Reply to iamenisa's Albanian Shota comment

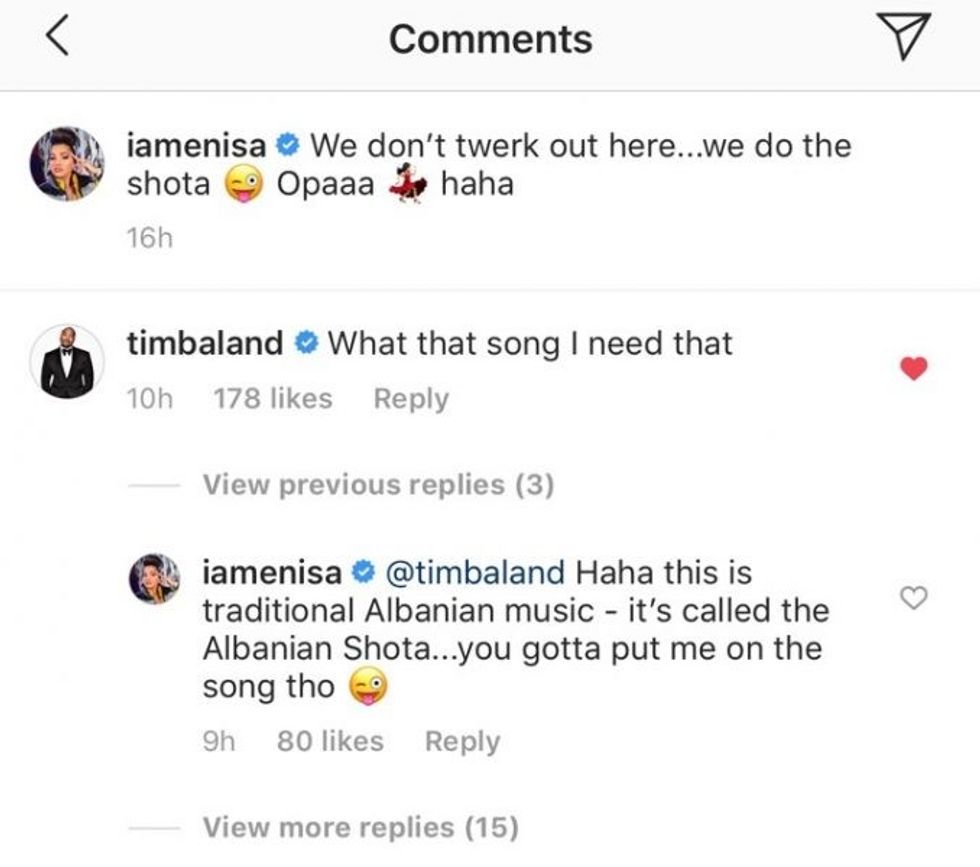click(462, 741)
